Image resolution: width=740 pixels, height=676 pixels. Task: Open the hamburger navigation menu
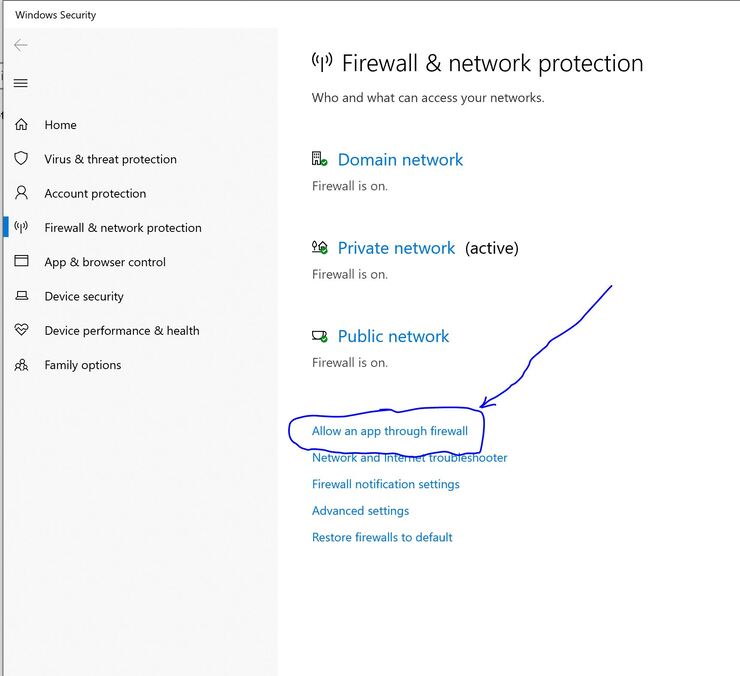point(21,83)
